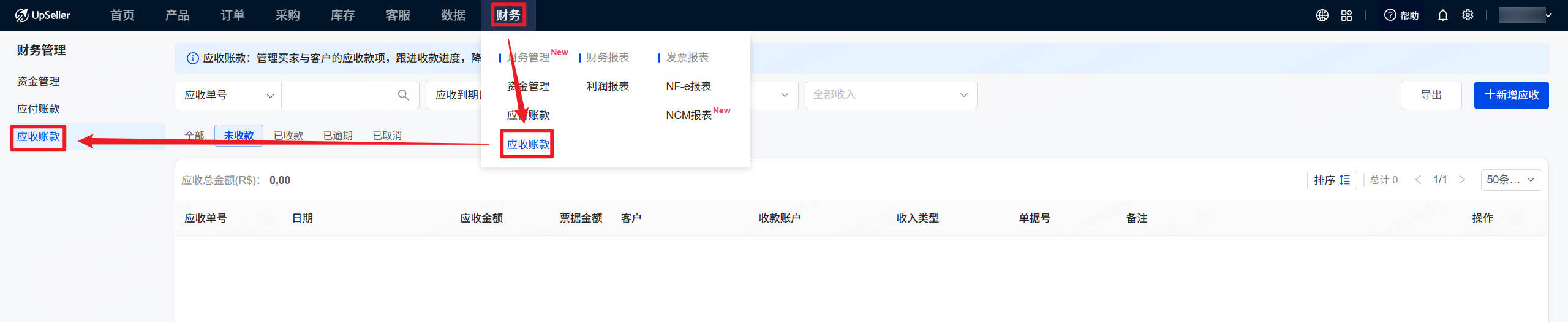Open the notifications bell icon
The width and height of the screenshot is (1568, 322).
(1443, 15)
